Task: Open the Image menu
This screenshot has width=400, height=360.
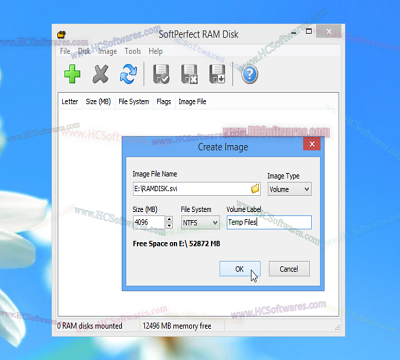Action: tap(107, 51)
